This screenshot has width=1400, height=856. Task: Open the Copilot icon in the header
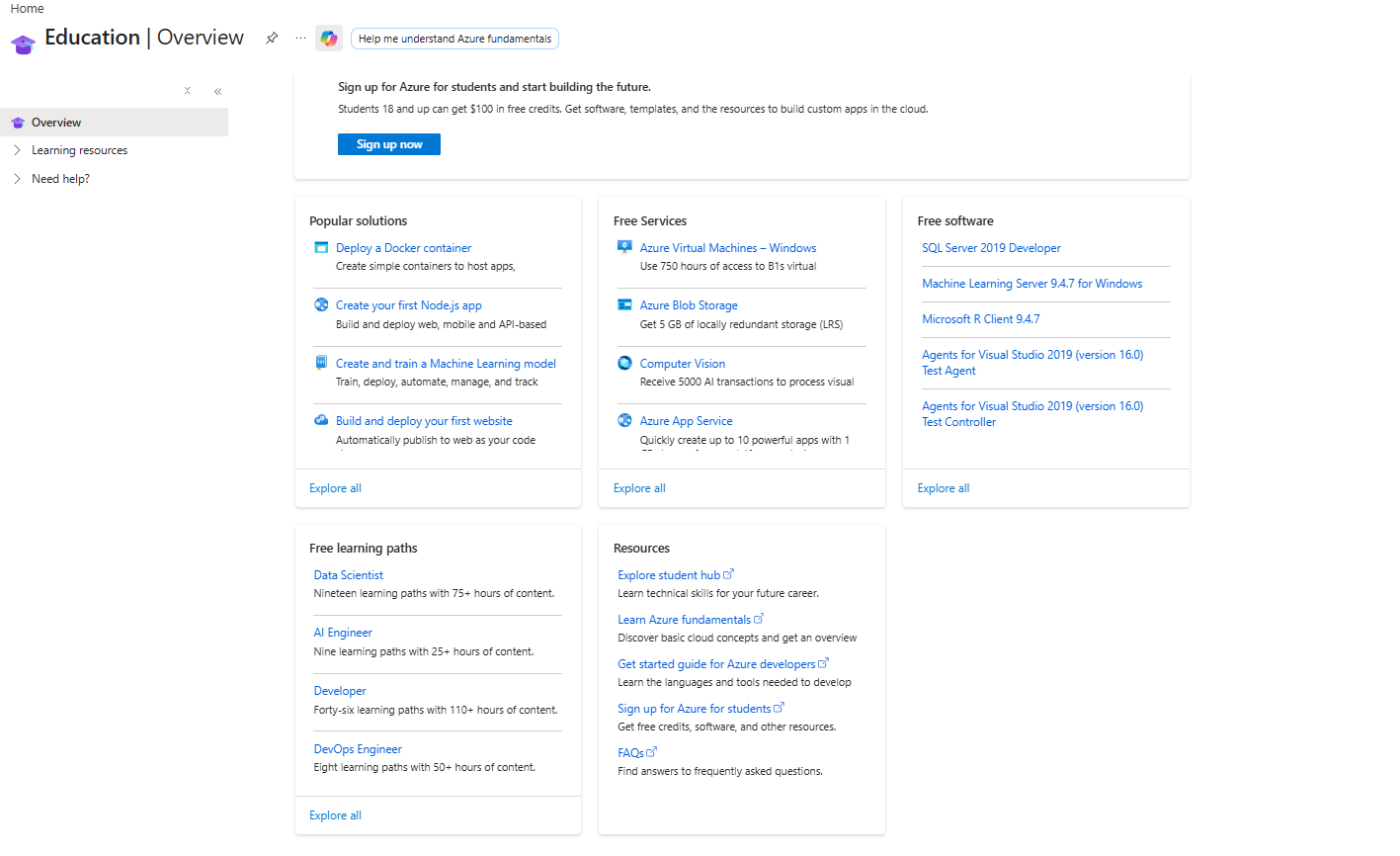[x=329, y=39]
